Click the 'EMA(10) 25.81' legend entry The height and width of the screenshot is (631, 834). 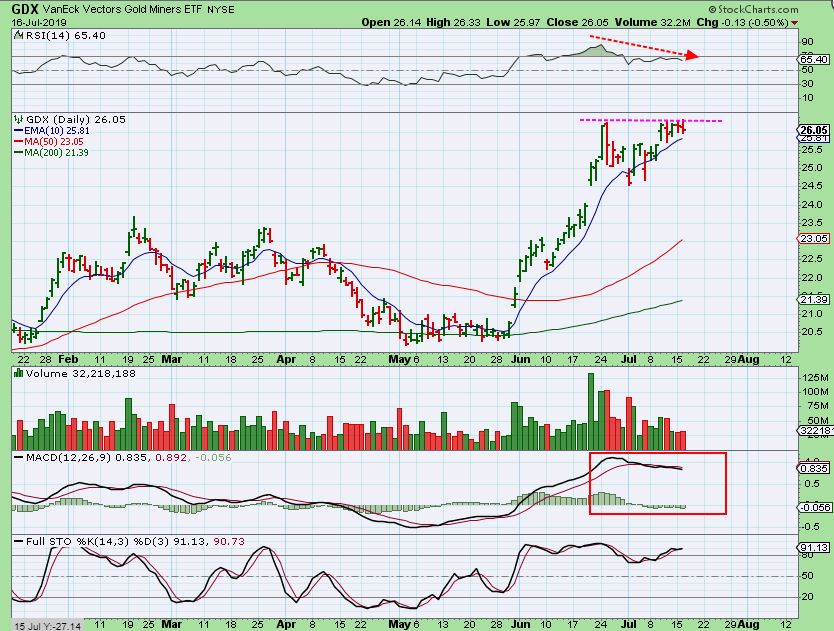pyautogui.click(x=57, y=130)
